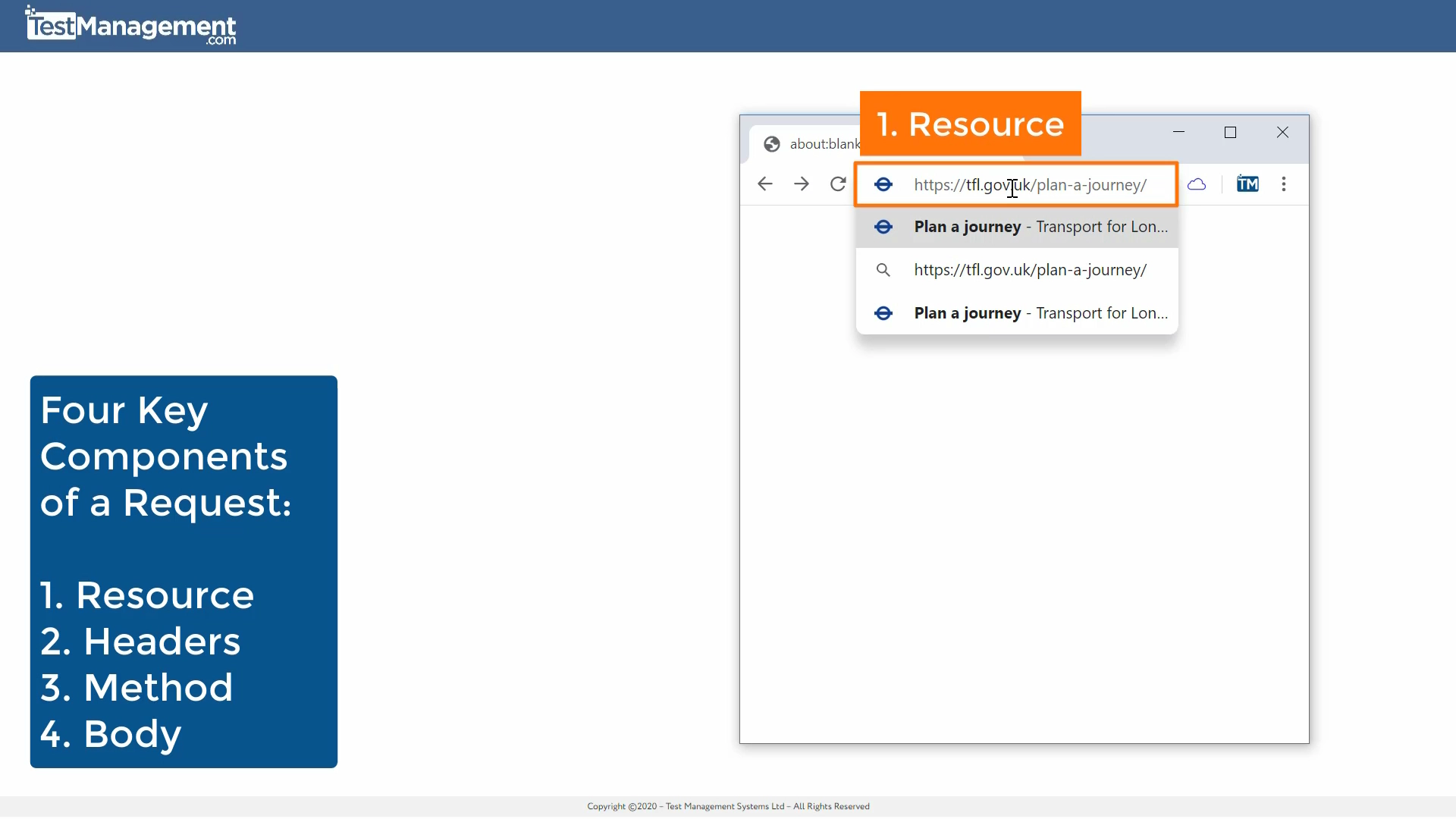Click the forward navigation arrow
The image size is (1456, 819).
click(802, 184)
